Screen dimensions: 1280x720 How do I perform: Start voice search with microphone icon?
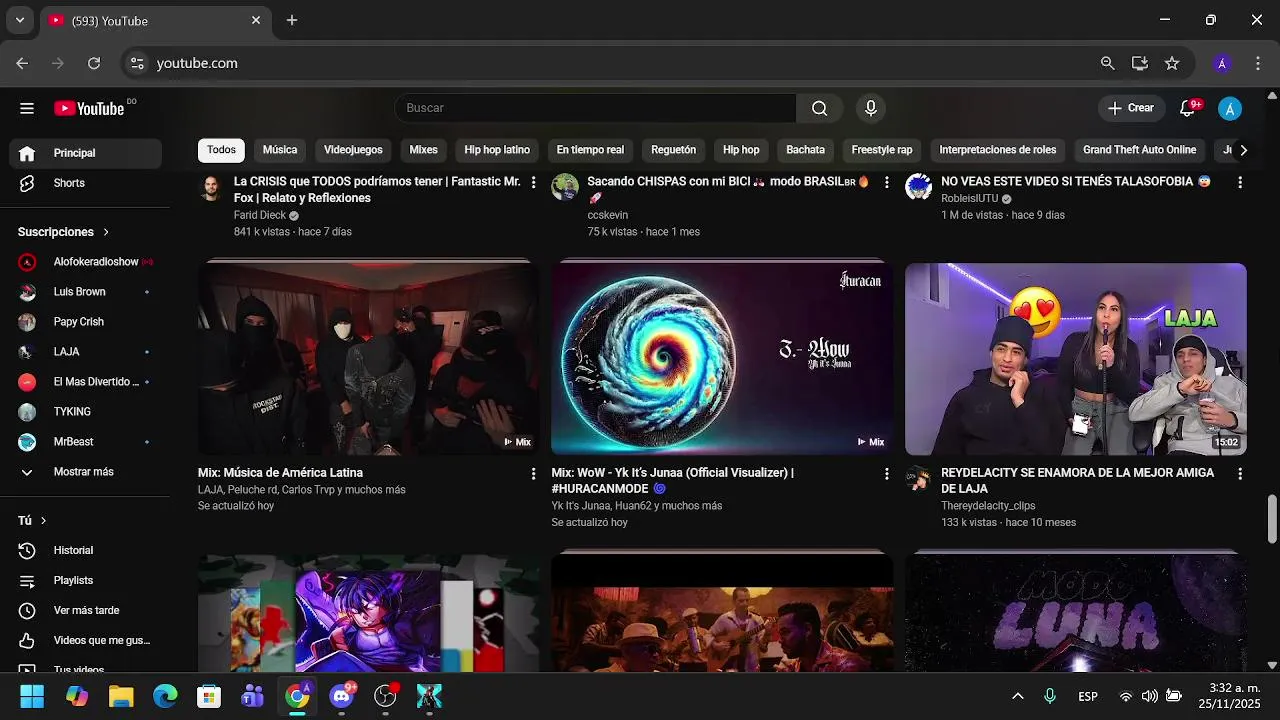870,108
